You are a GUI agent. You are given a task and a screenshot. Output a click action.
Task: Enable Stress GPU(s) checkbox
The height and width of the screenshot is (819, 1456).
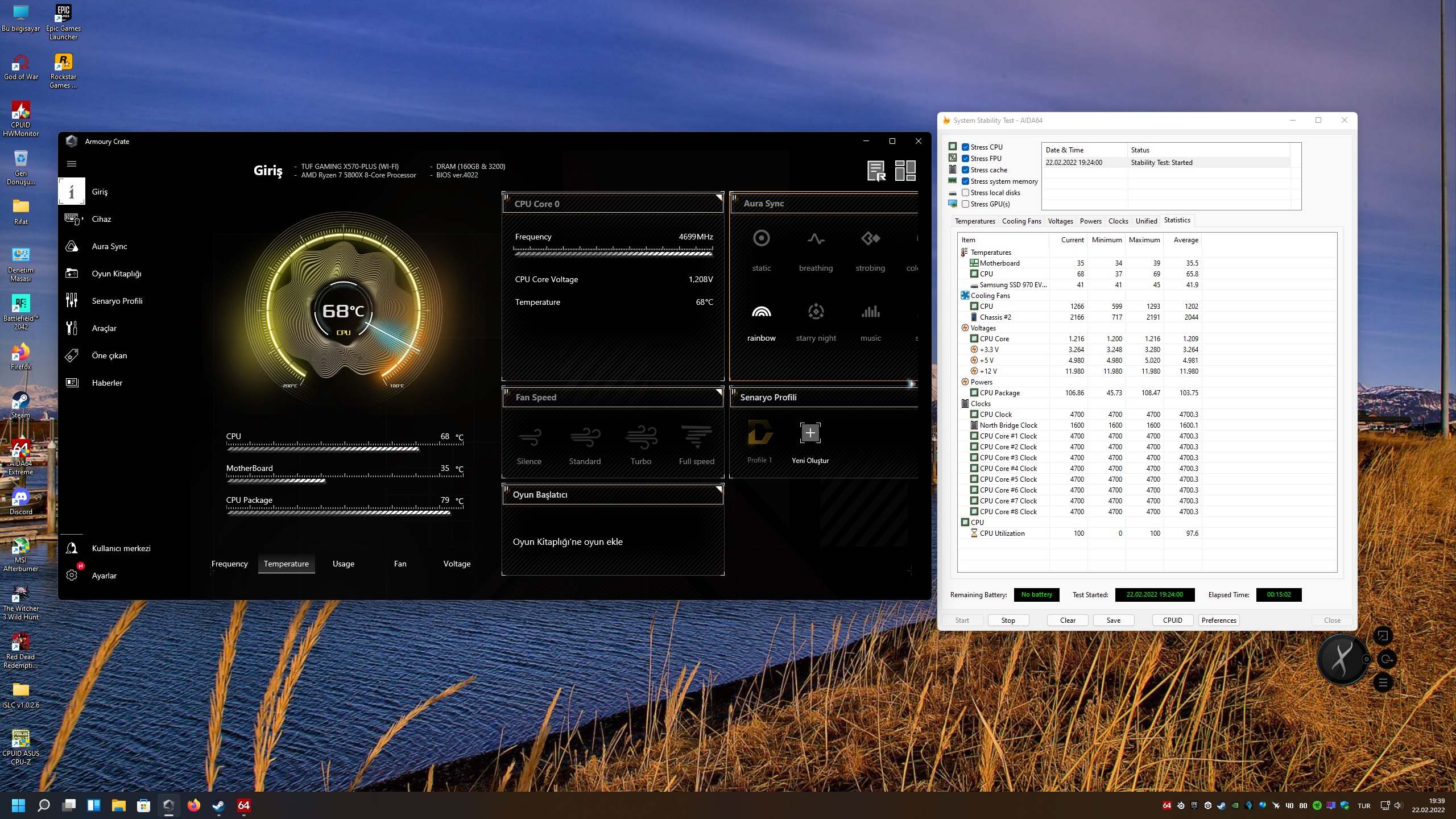pyautogui.click(x=965, y=204)
